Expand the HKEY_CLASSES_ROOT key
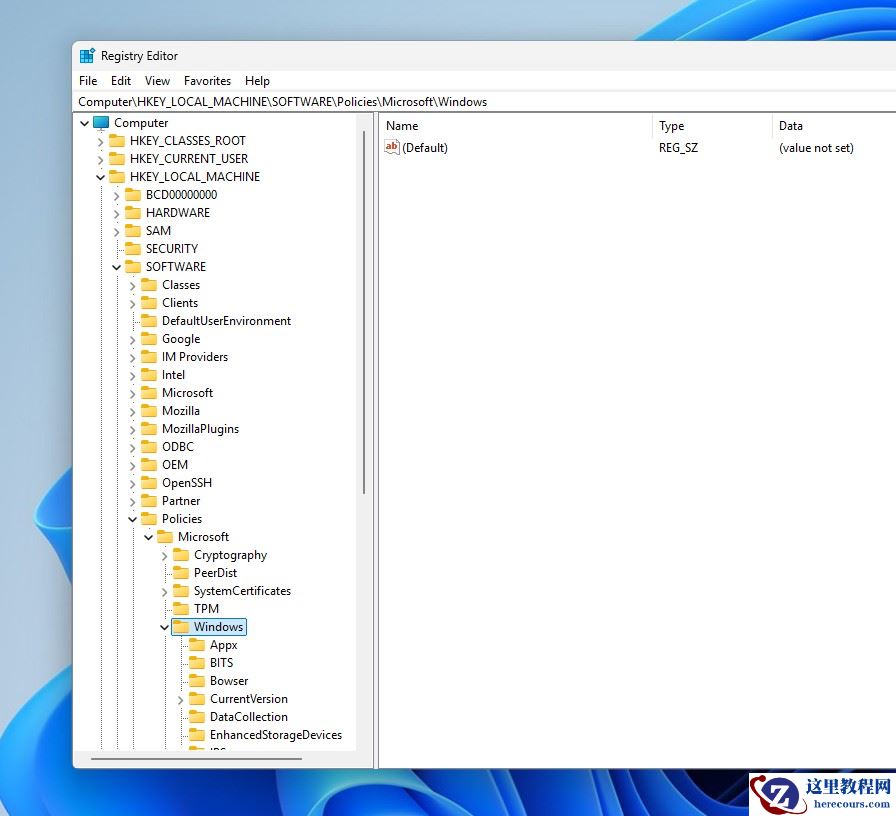896x816 pixels. tap(99, 140)
